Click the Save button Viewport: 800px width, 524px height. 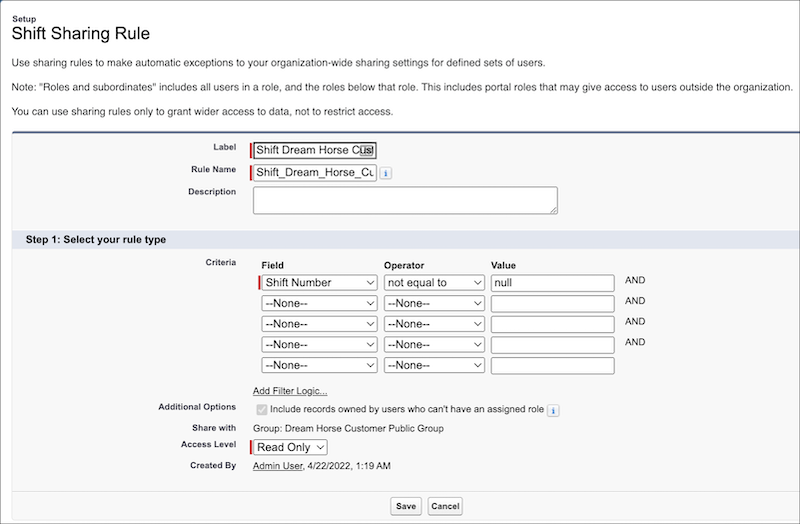[406, 506]
